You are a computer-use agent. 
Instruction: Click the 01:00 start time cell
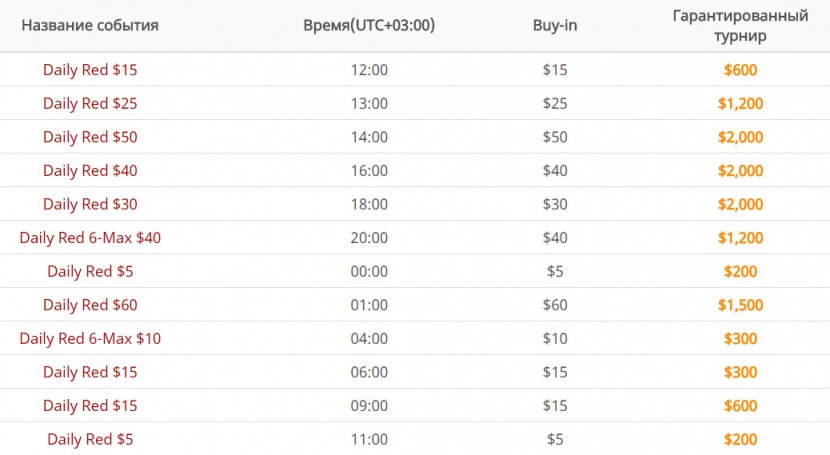tap(369, 305)
